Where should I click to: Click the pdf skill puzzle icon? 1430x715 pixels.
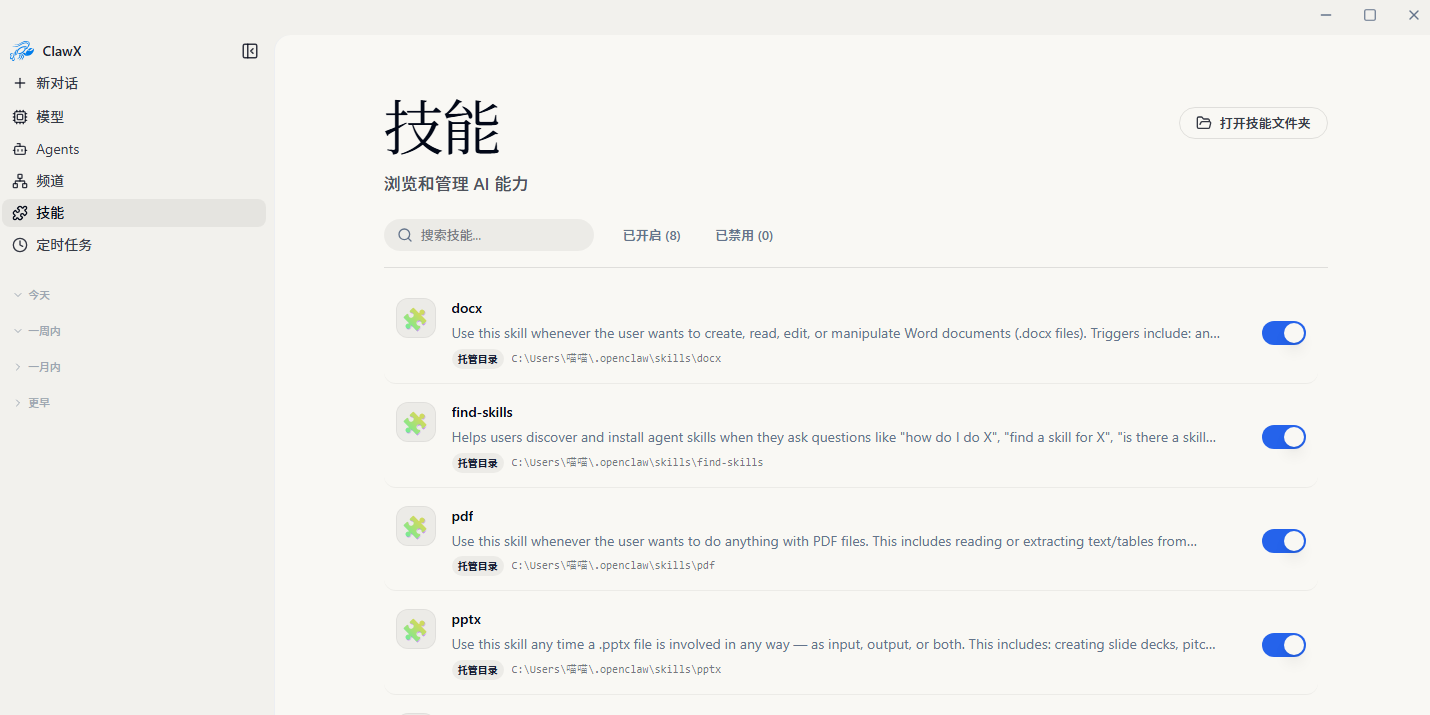pos(416,526)
